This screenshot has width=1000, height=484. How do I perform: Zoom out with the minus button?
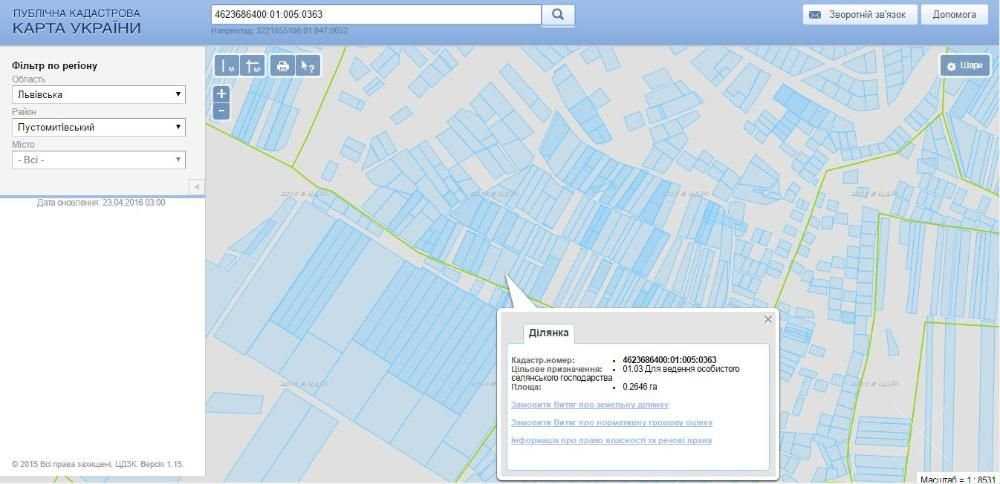pyautogui.click(x=221, y=110)
